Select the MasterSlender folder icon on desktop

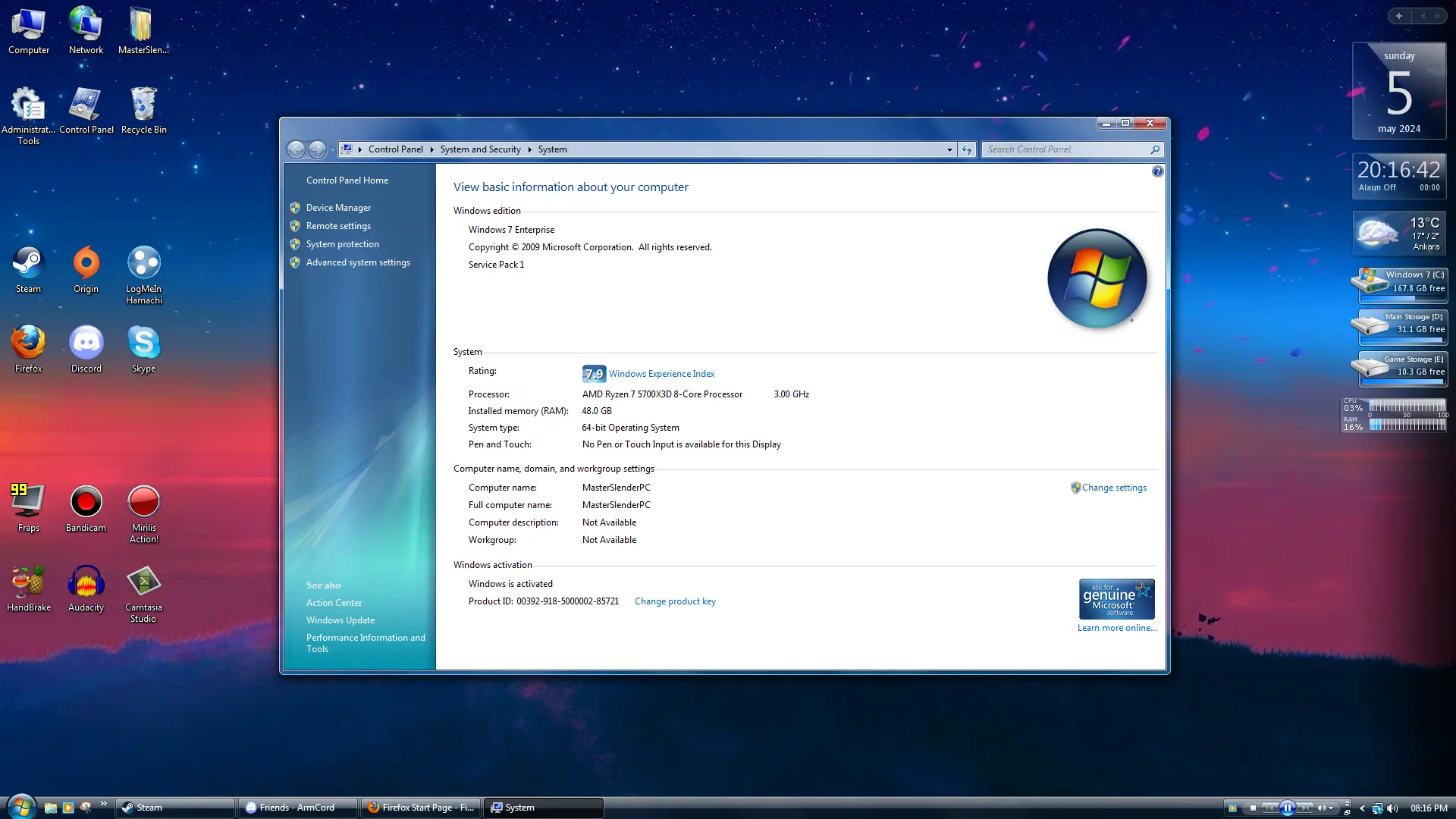tap(144, 30)
